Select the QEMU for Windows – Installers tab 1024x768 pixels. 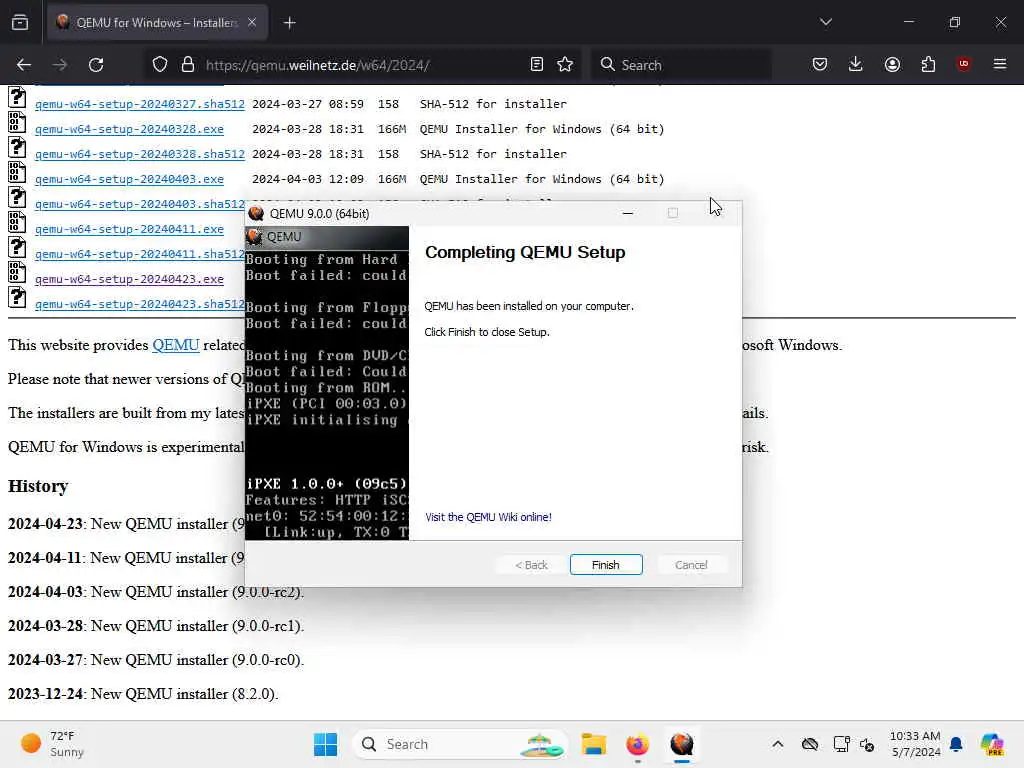pos(157,23)
